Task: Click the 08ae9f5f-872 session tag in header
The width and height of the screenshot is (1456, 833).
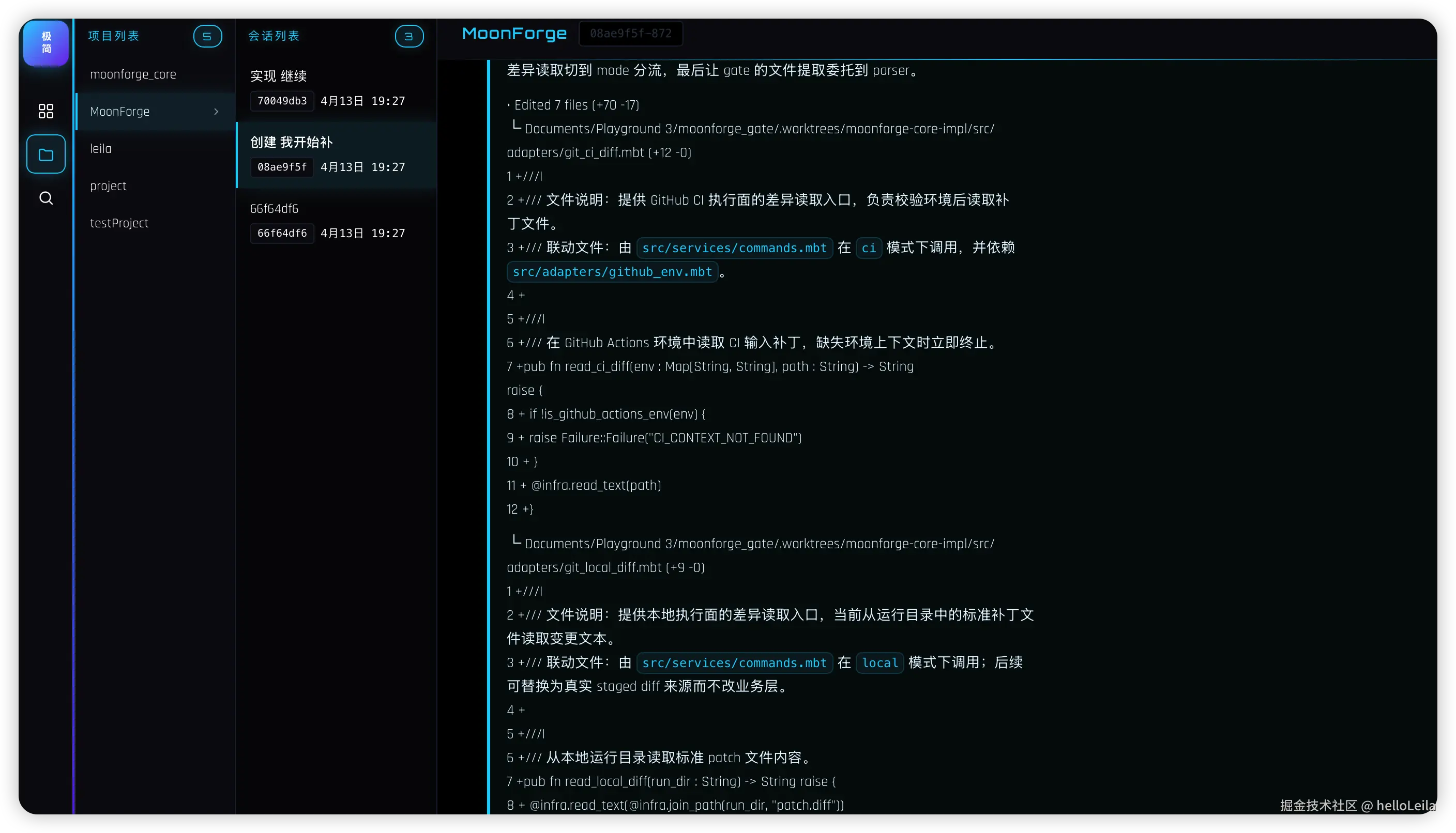Action: point(631,34)
